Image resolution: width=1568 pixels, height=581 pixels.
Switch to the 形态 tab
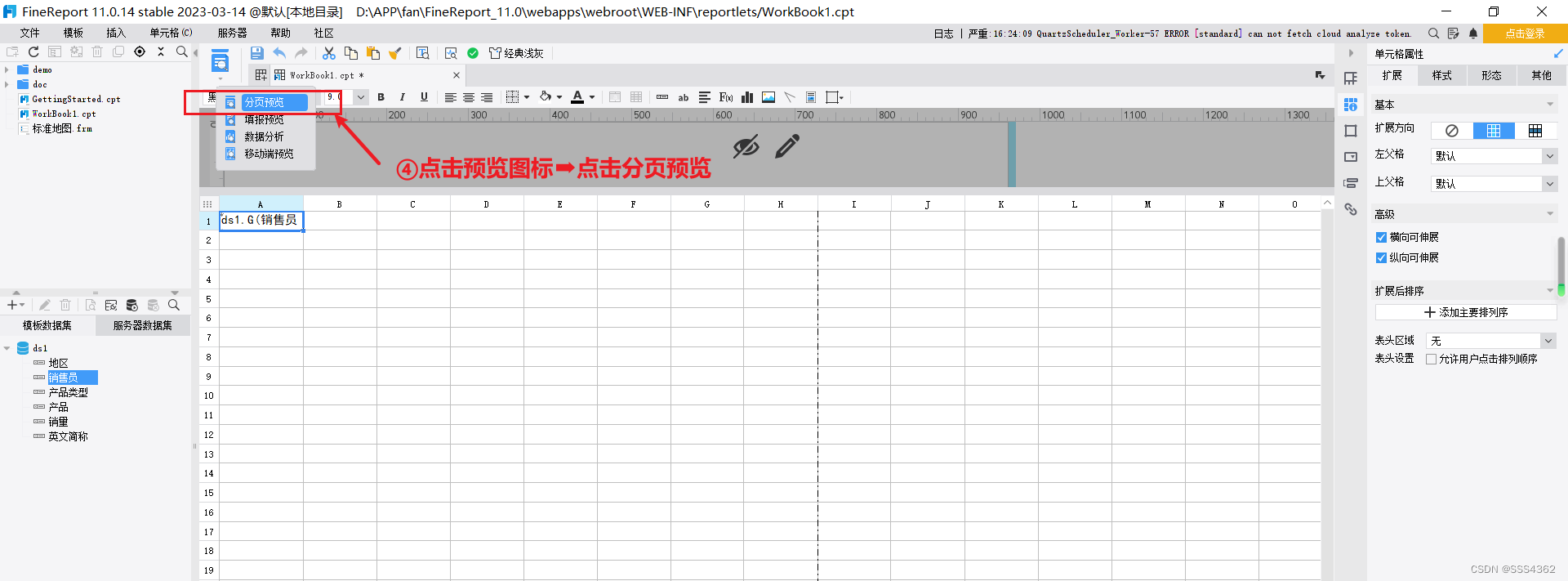pos(1491,75)
